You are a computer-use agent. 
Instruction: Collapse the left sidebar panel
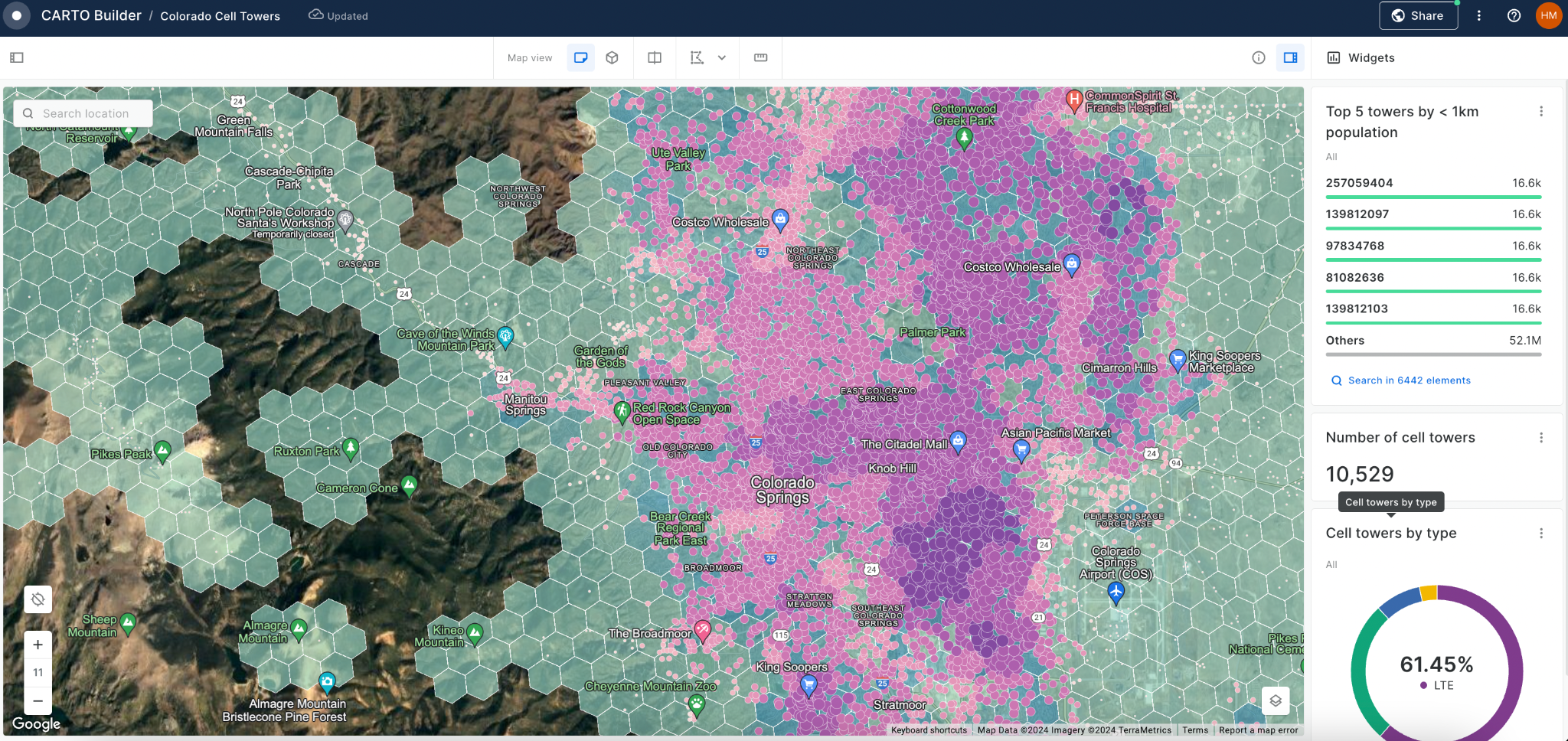18,57
